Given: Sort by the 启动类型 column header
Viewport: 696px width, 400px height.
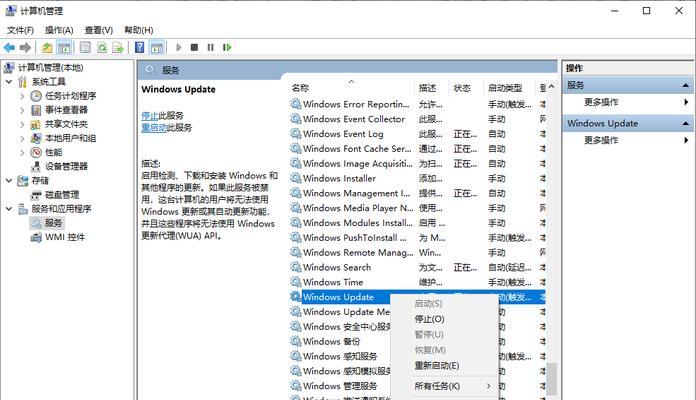Looking at the screenshot, I should (510, 88).
